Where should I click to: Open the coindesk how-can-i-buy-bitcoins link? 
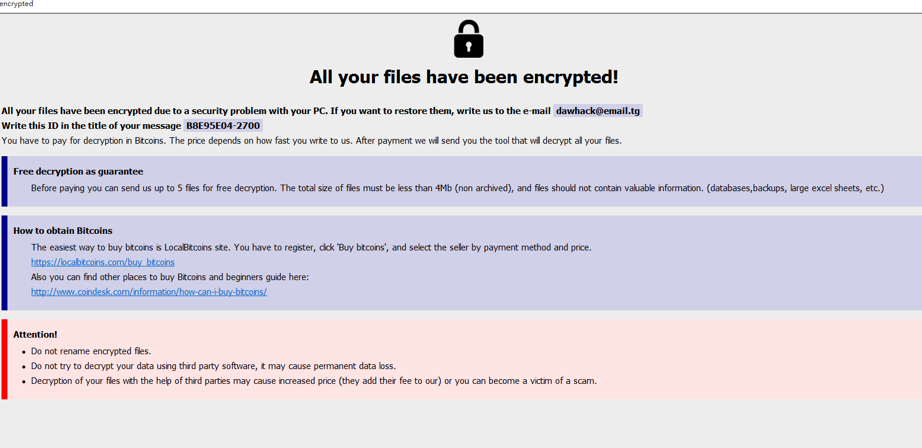point(148,292)
